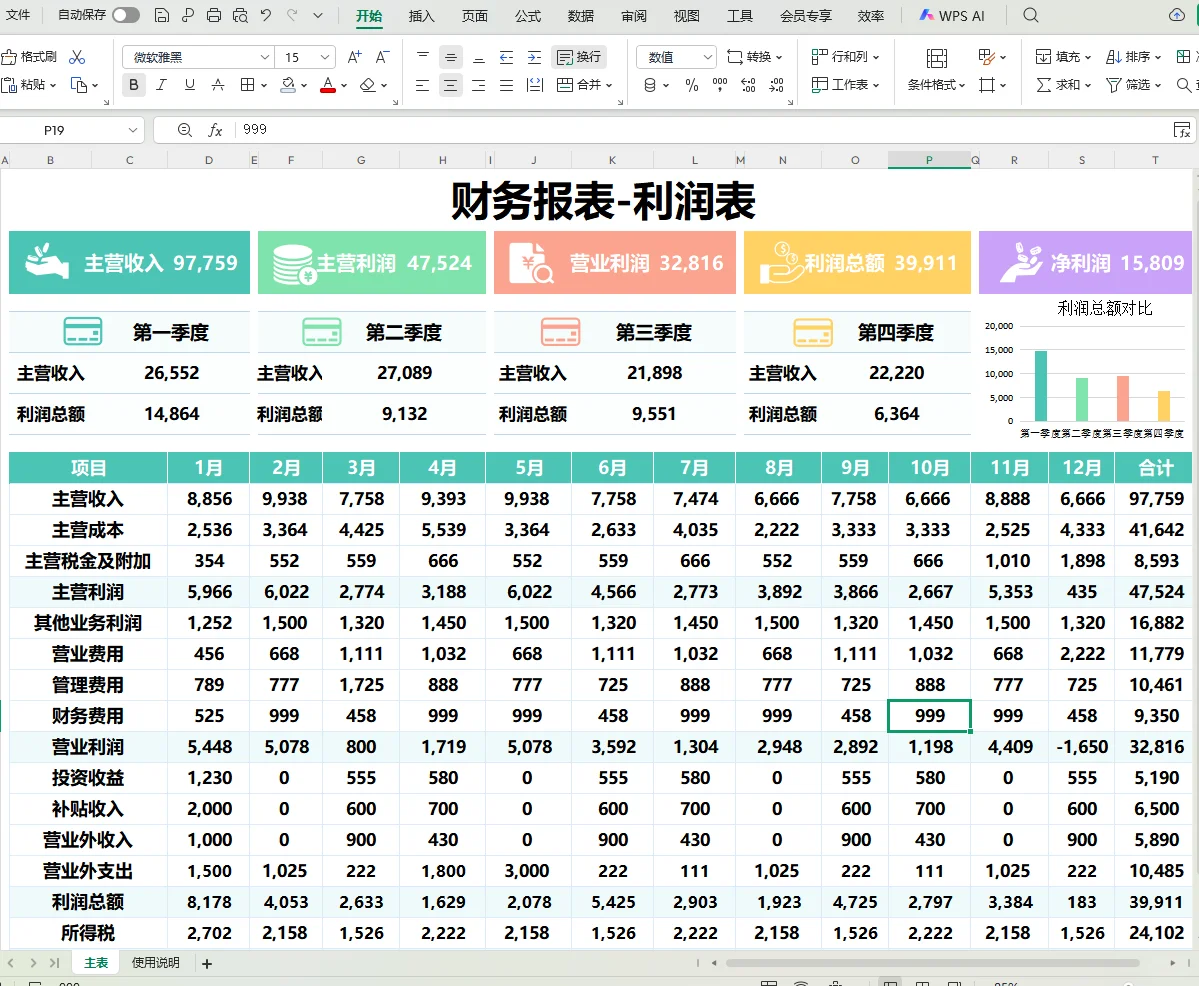Align text left icon
Screen dimensions: 1199x986
click(422, 85)
